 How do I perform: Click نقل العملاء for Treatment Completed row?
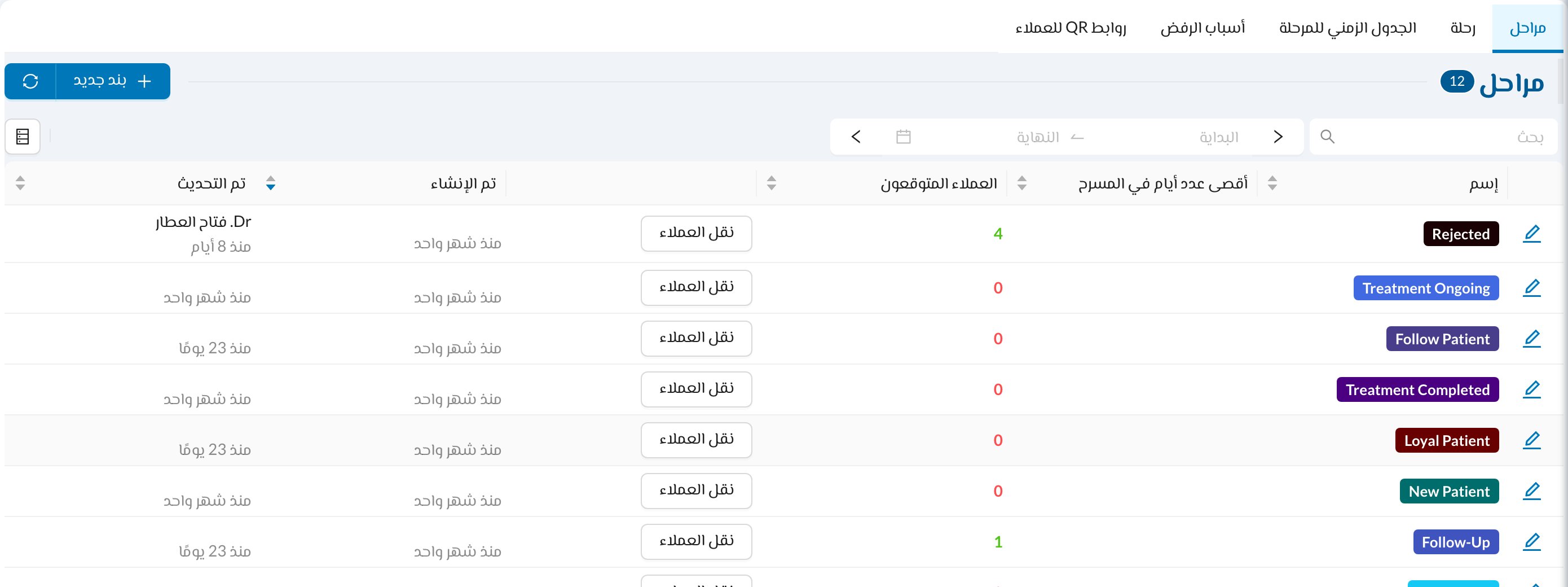(x=697, y=389)
